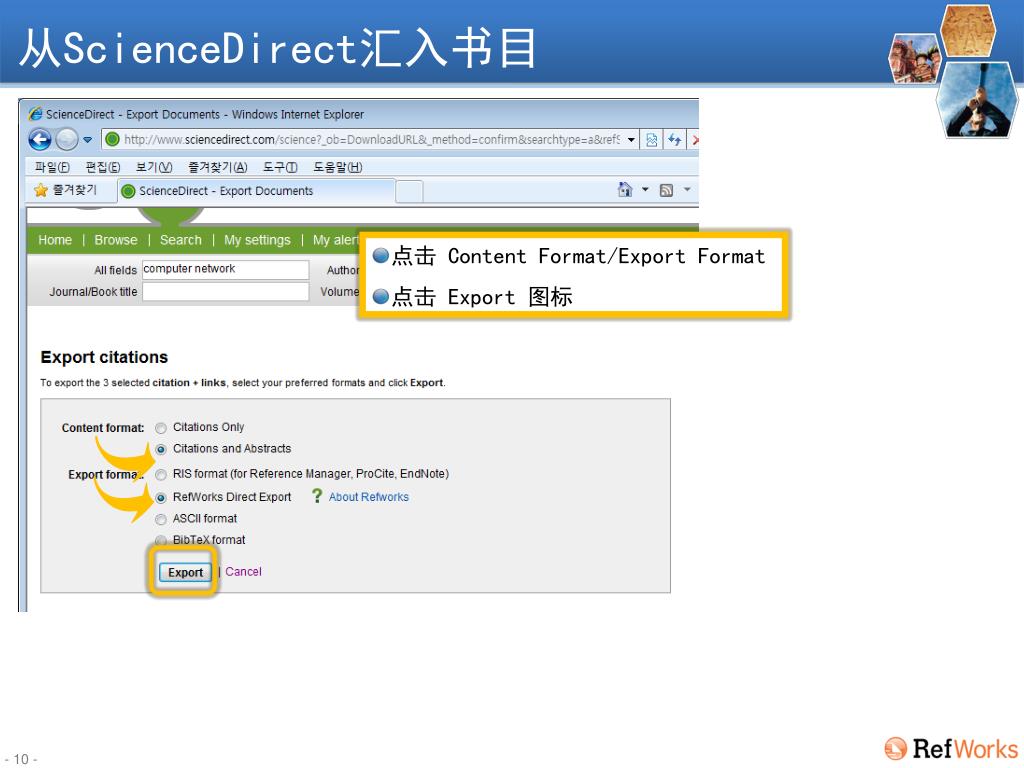Click the Compatibility View icon

(x=652, y=140)
